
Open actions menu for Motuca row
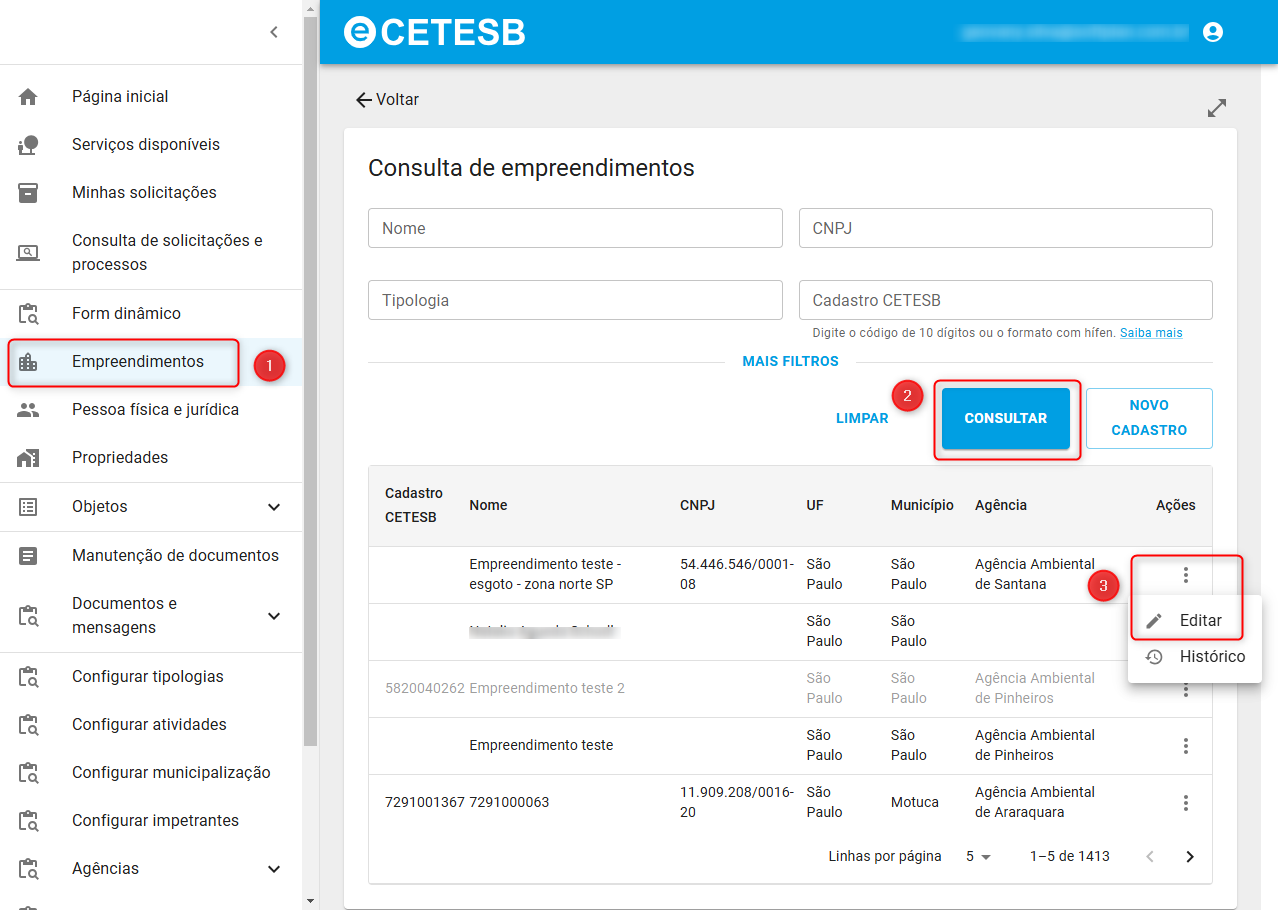[1185, 803]
